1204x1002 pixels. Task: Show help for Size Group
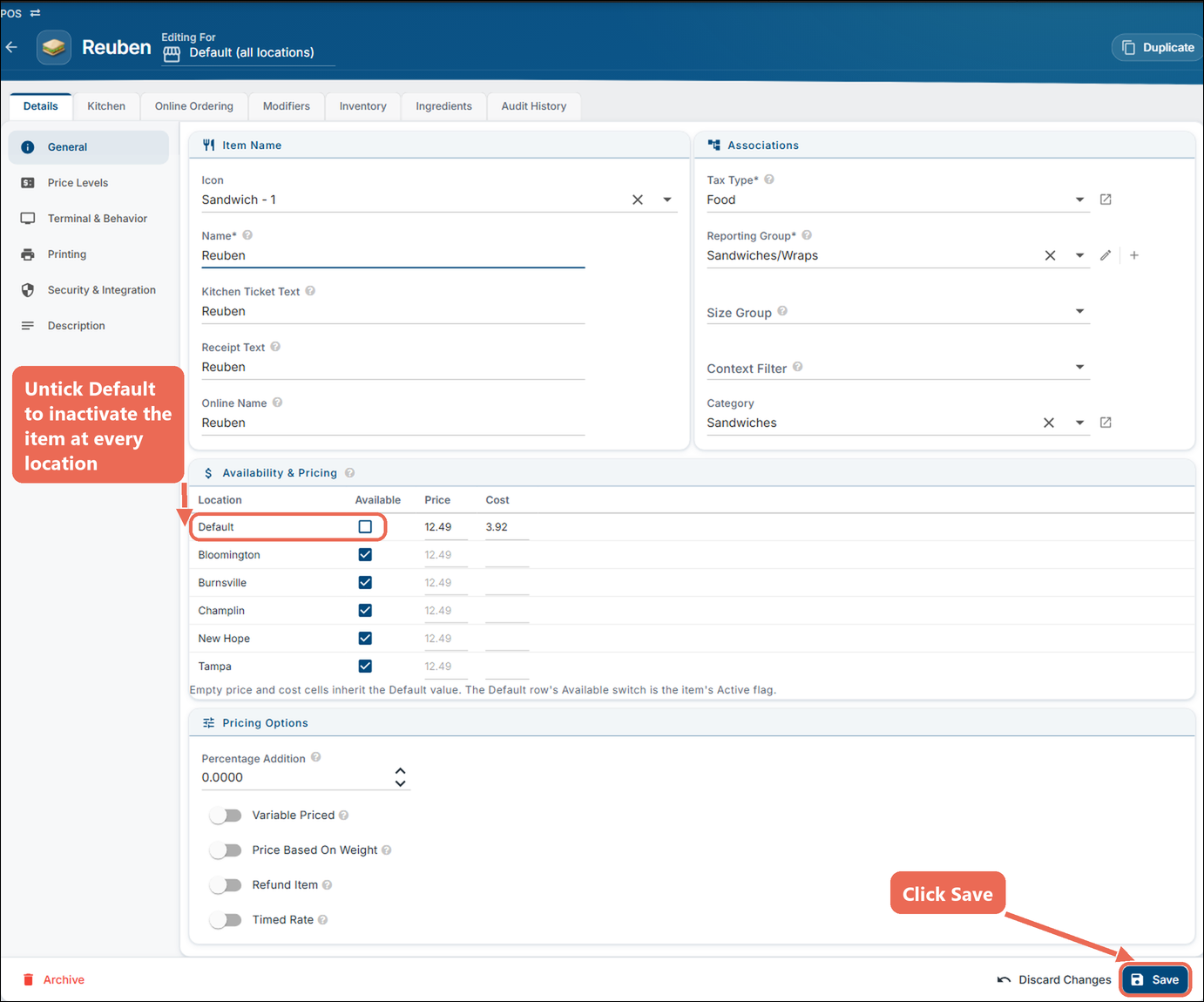pyautogui.click(x=782, y=311)
